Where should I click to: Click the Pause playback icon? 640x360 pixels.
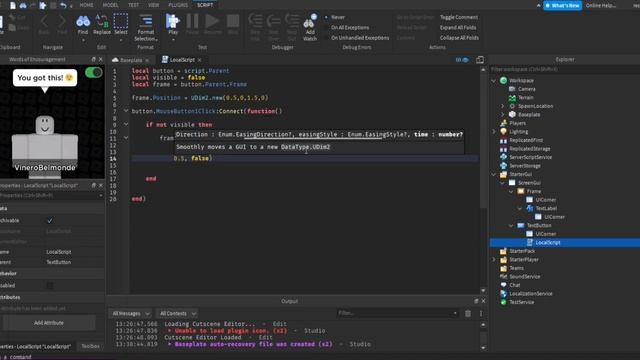(192, 21)
